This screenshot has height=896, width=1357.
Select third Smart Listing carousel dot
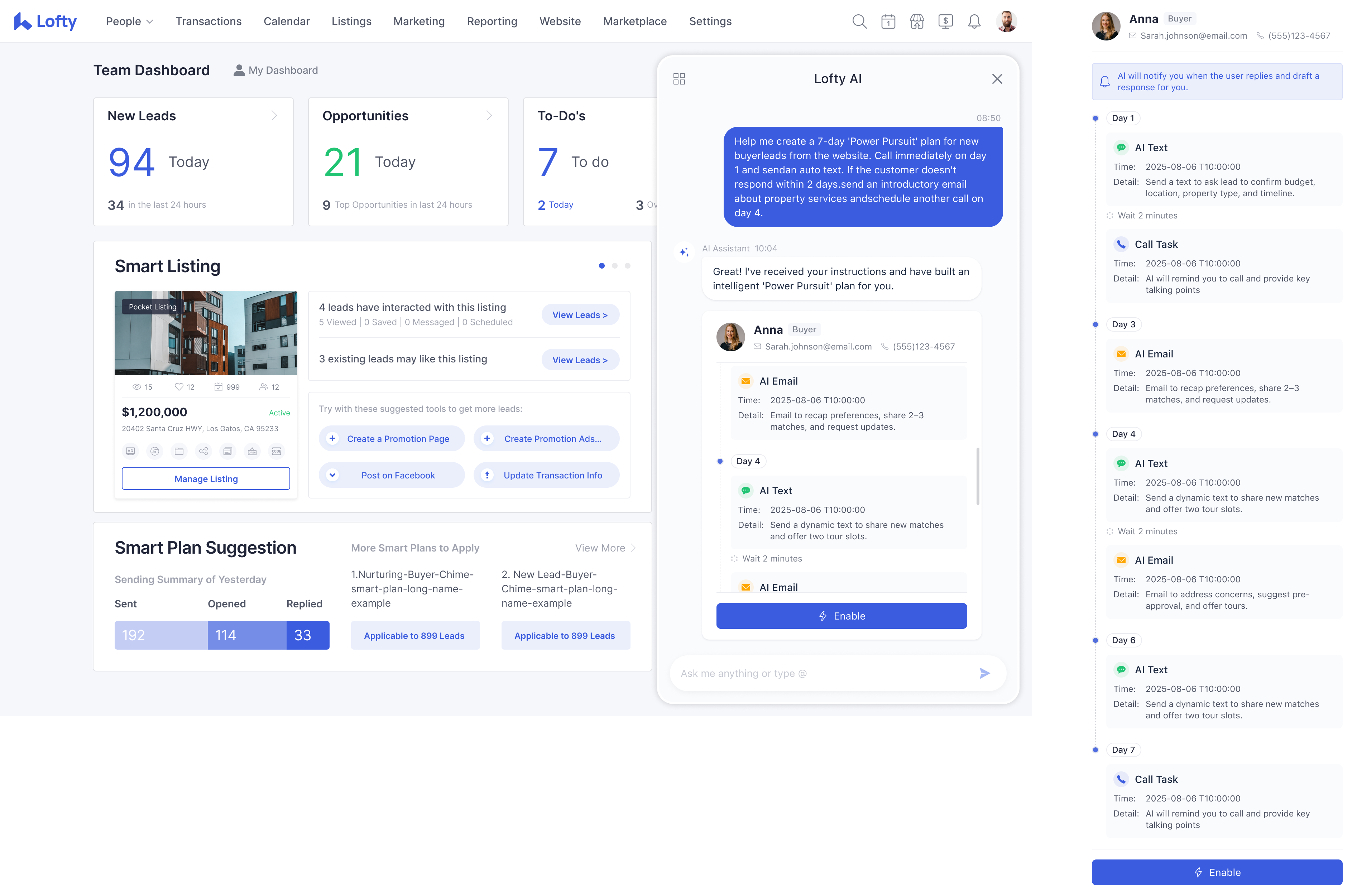pos(628,266)
